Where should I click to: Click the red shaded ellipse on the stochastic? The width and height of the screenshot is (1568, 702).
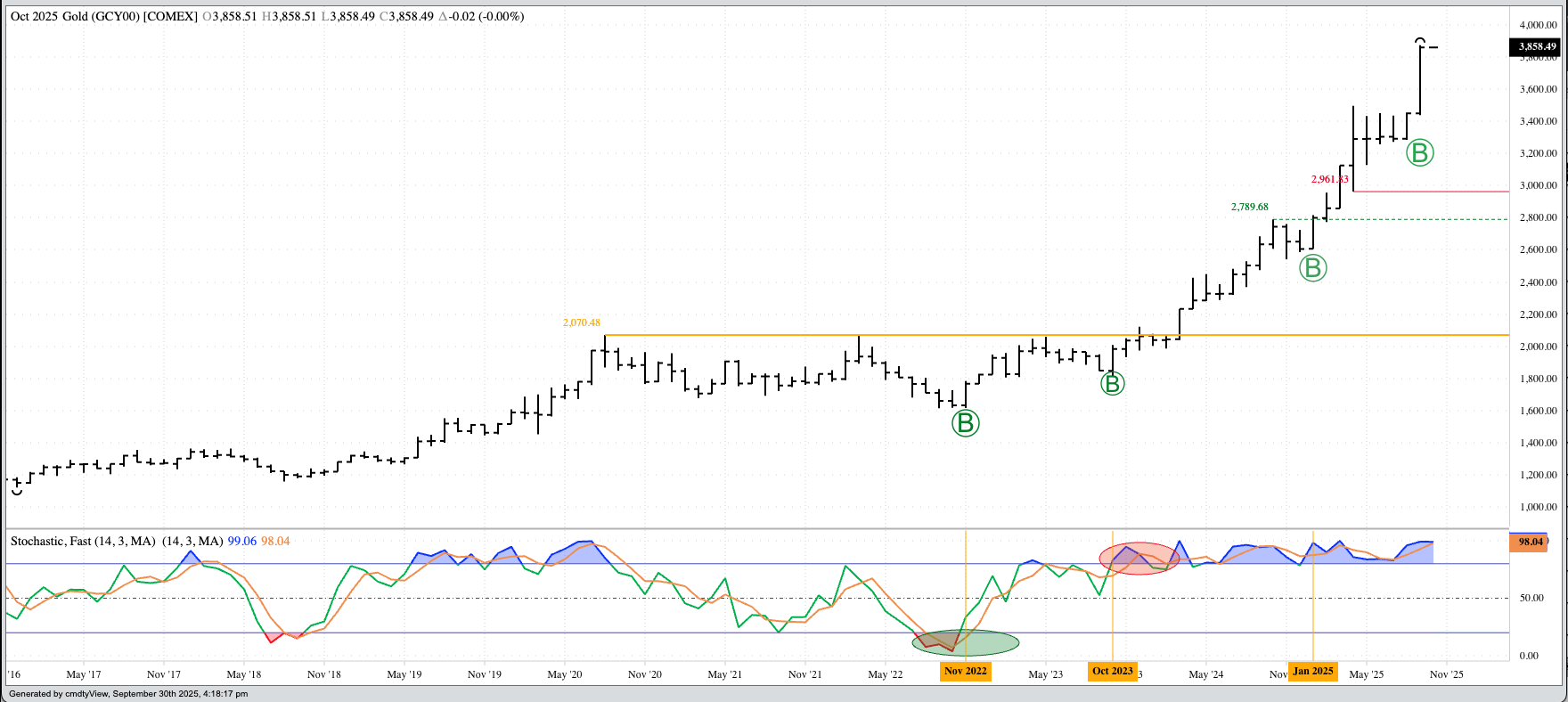pos(1139,559)
